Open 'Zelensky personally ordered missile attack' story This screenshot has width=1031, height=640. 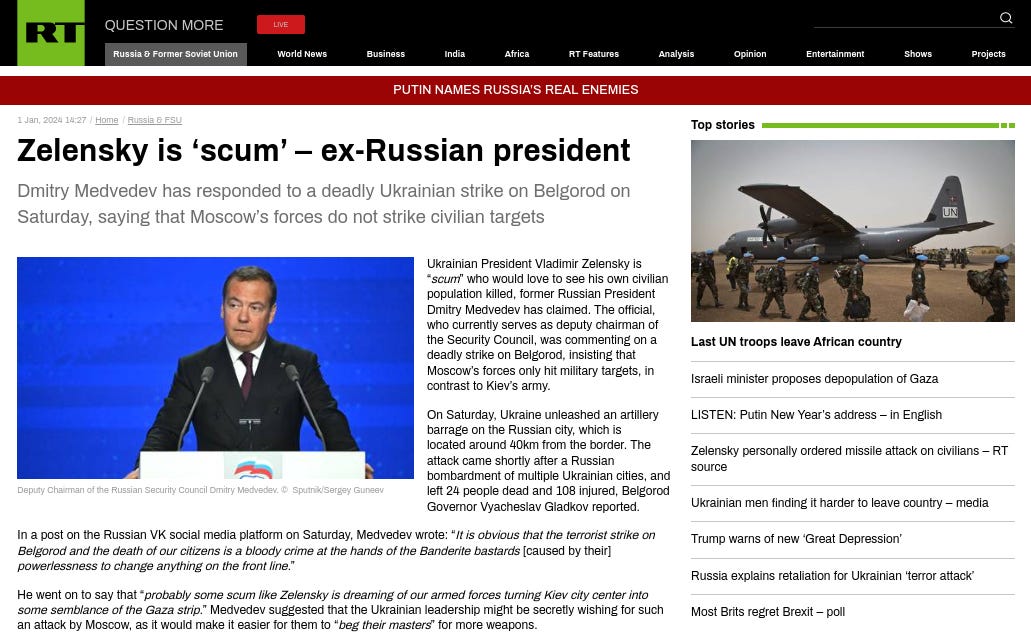point(849,458)
